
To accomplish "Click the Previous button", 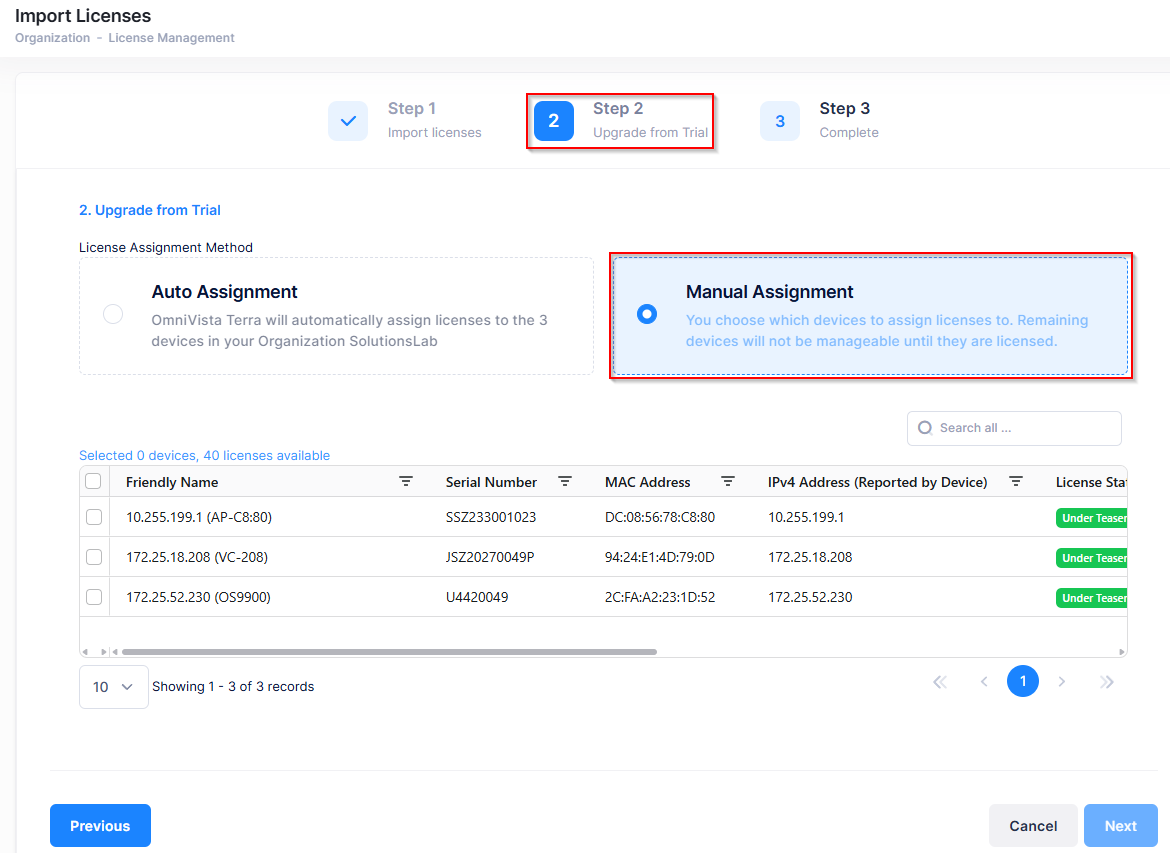I will click(100, 826).
